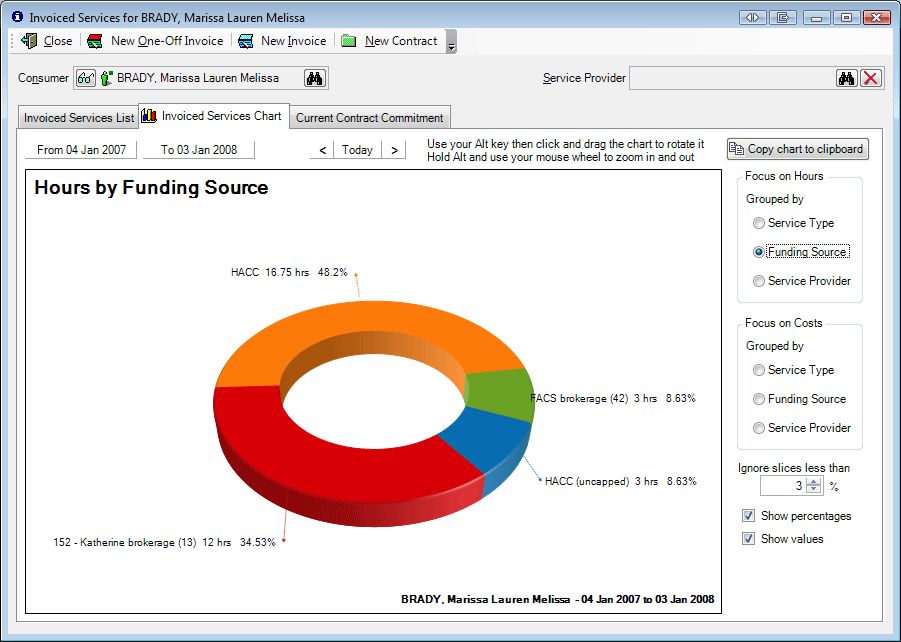Click the New Contract folder icon
The width and height of the screenshot is (901, 642).
[349, 41]
